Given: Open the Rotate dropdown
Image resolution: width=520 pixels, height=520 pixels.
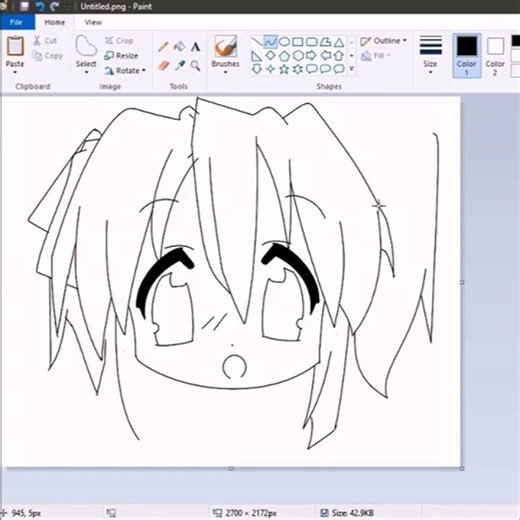Looking at the screenshot, I should pyautogui.click(x=125, y=71).
